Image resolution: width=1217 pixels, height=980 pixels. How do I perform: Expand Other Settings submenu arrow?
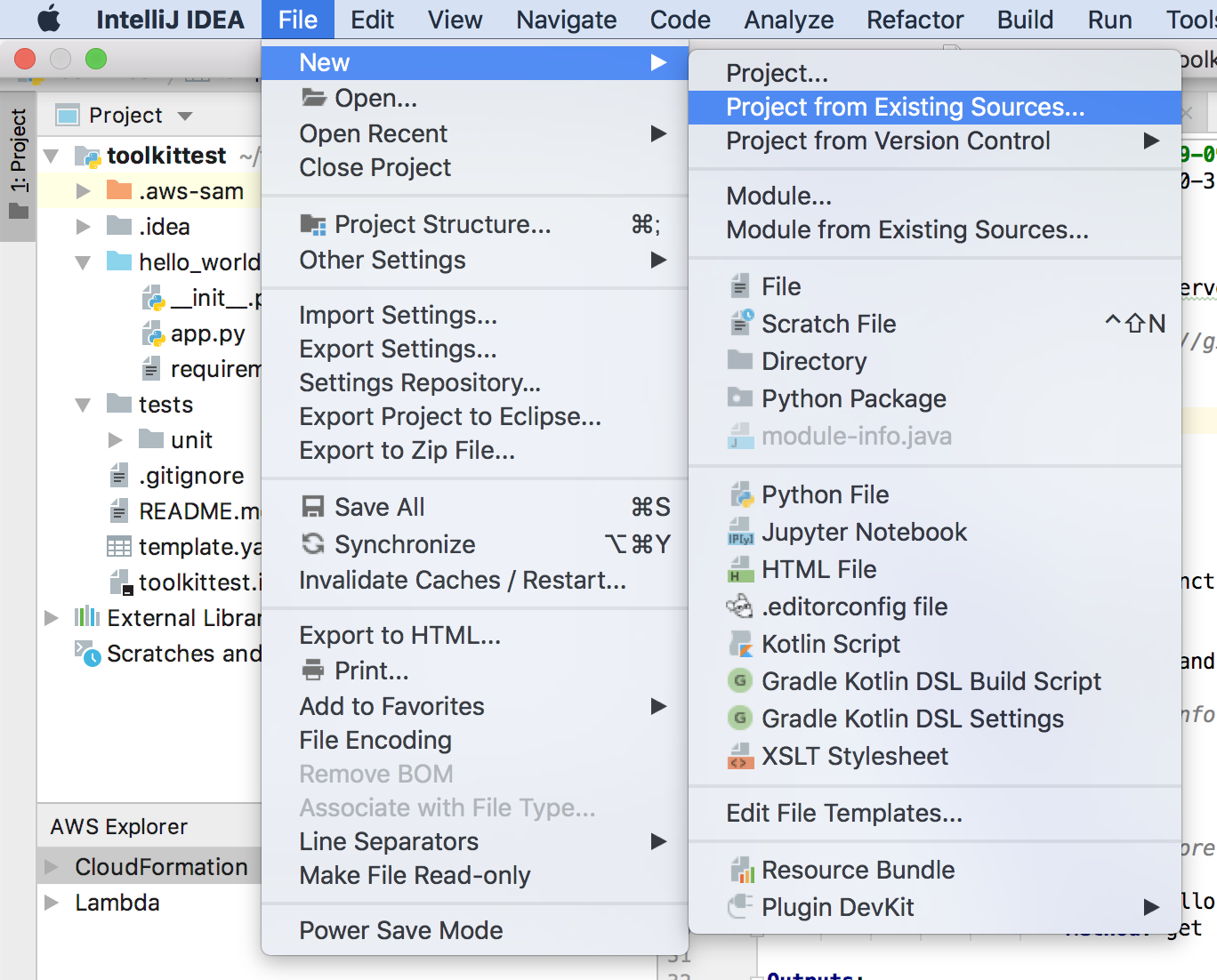(658, 260)
